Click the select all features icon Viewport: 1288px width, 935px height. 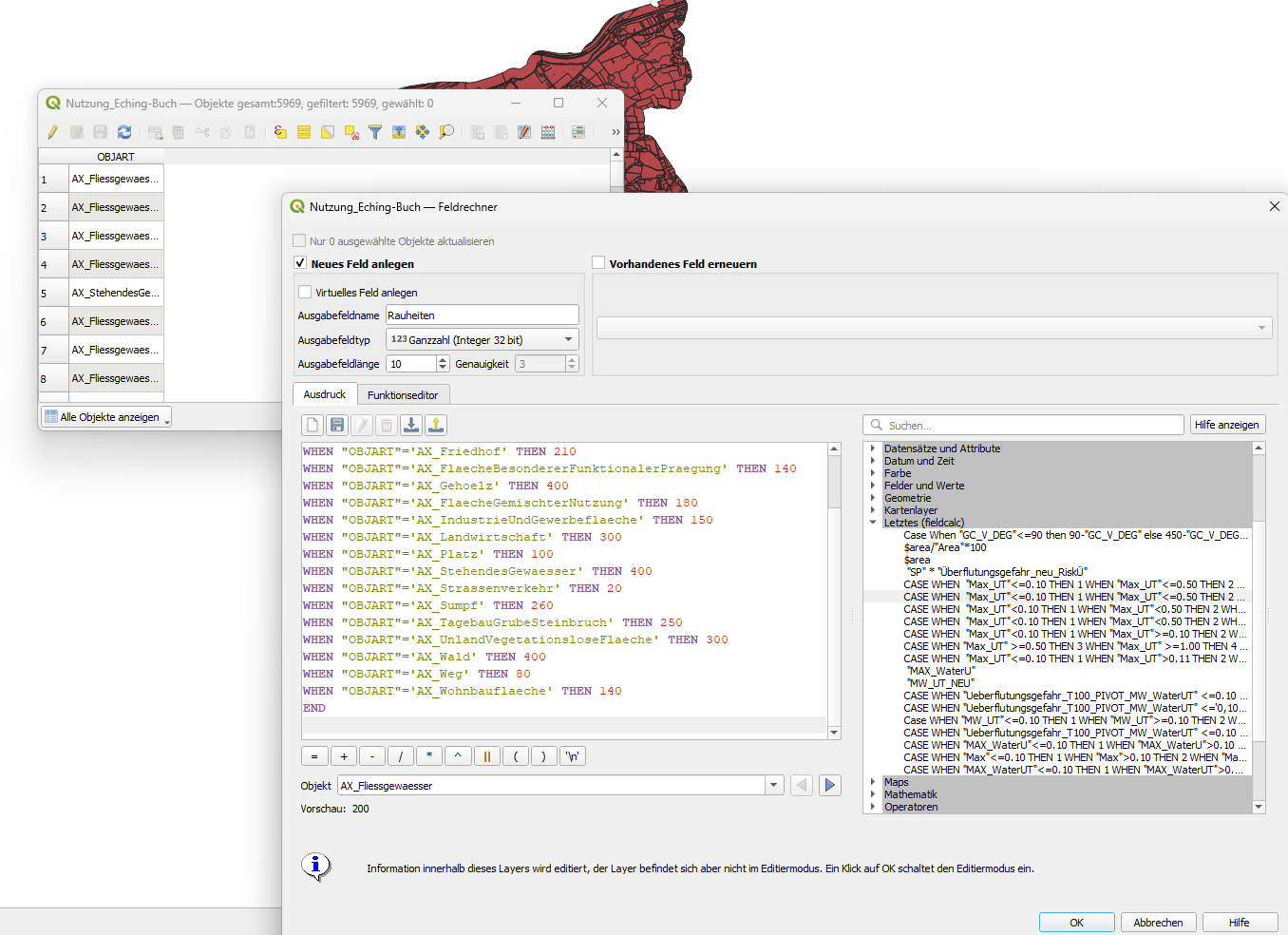[304, 132]
